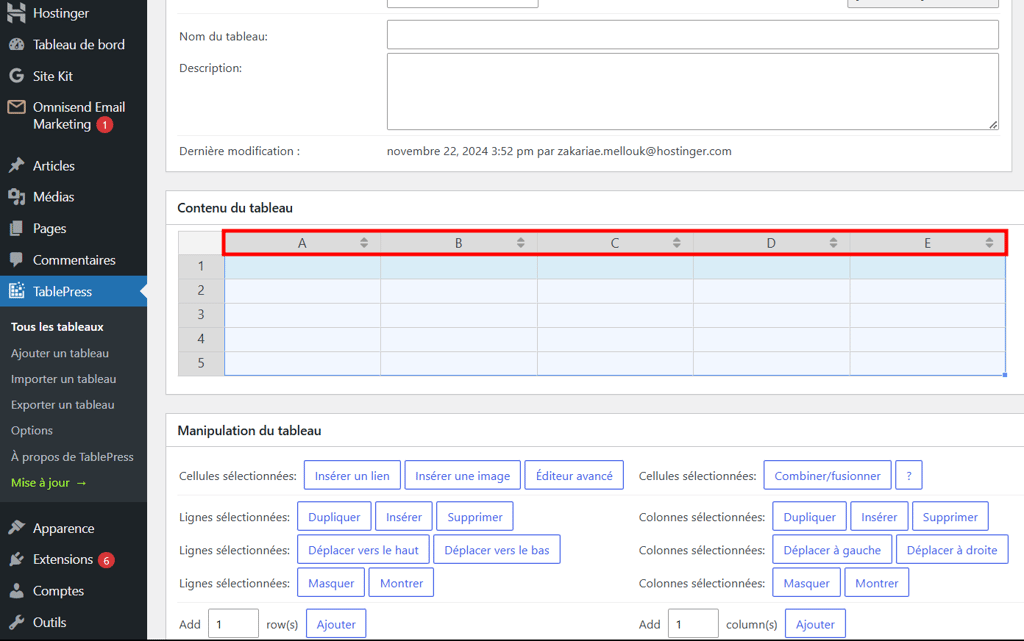Click the Tableau de bord dashboard icon

pyautogui.click(x=16, y=44)
